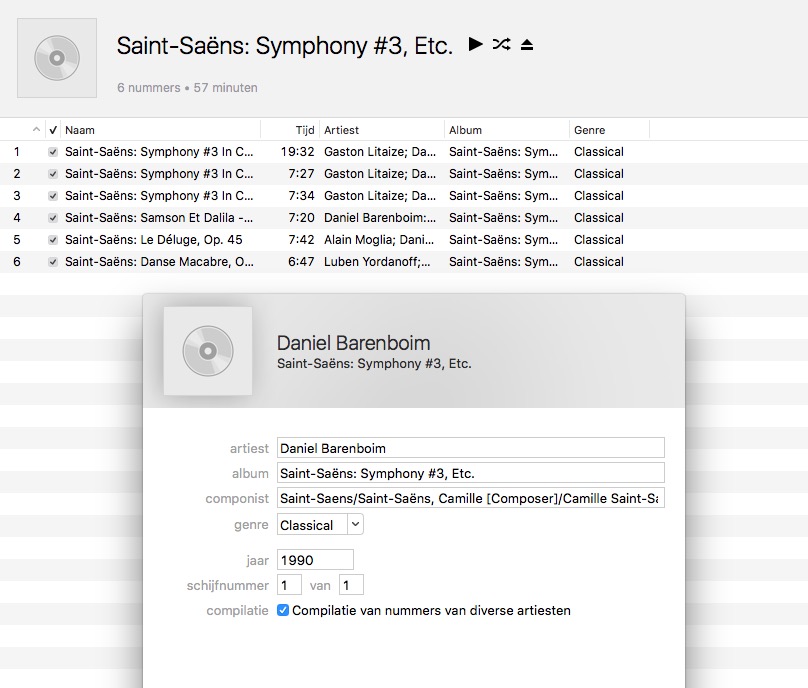Screen dimensions: 808x688
Task: Uncheck the Samson Et Dalila track checkbox
Action: click(x=53, y=218)
